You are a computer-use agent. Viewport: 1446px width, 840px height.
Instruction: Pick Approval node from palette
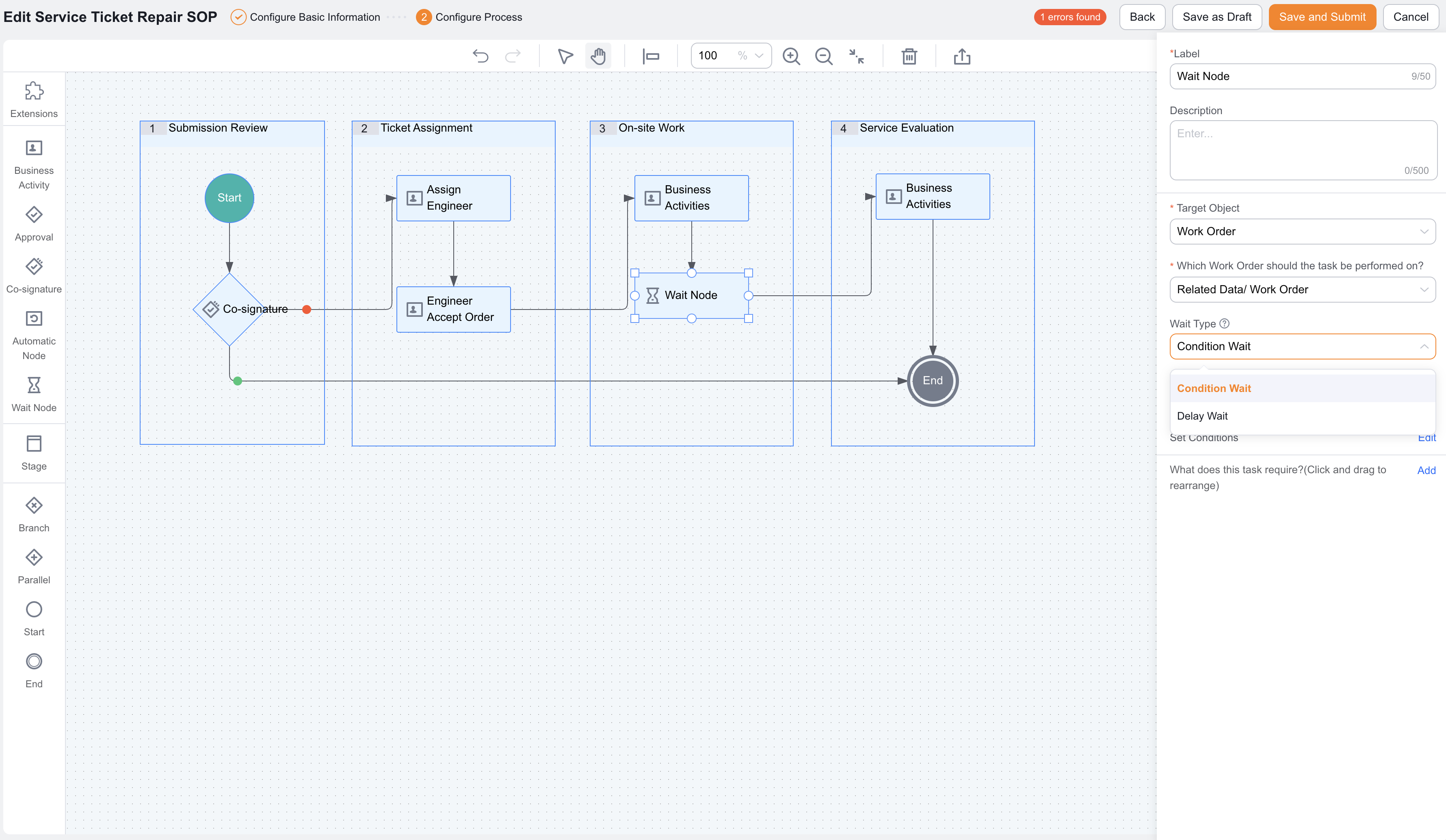[34, 224]
